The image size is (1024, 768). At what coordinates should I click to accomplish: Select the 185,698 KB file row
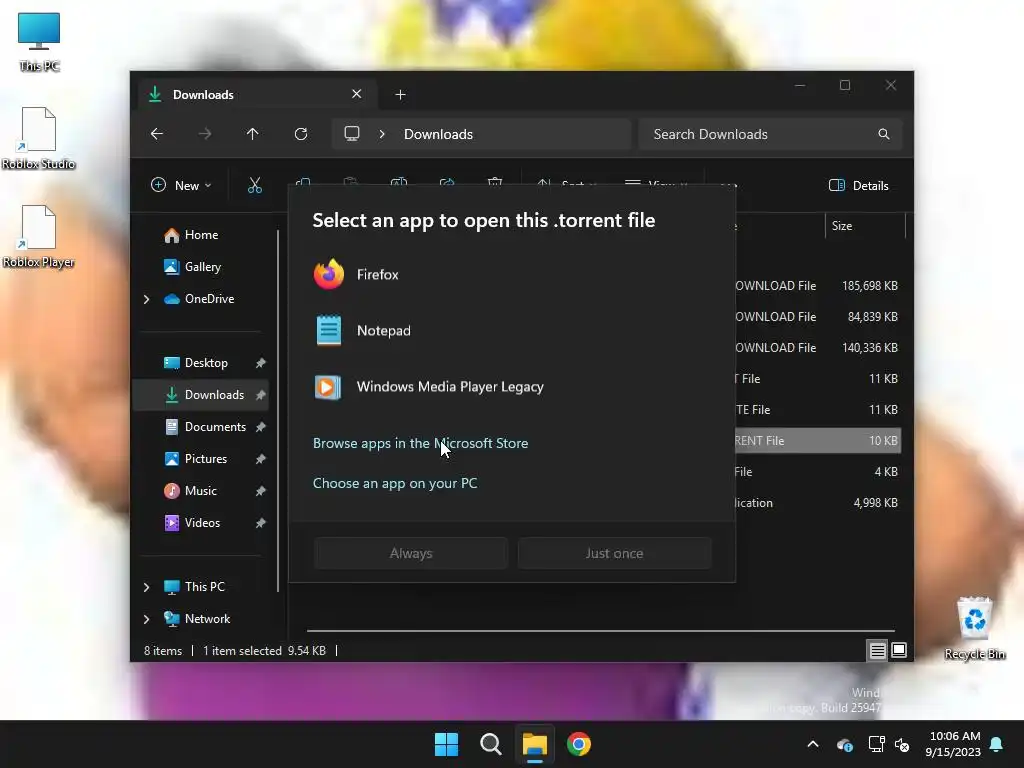tap(818, 286)
